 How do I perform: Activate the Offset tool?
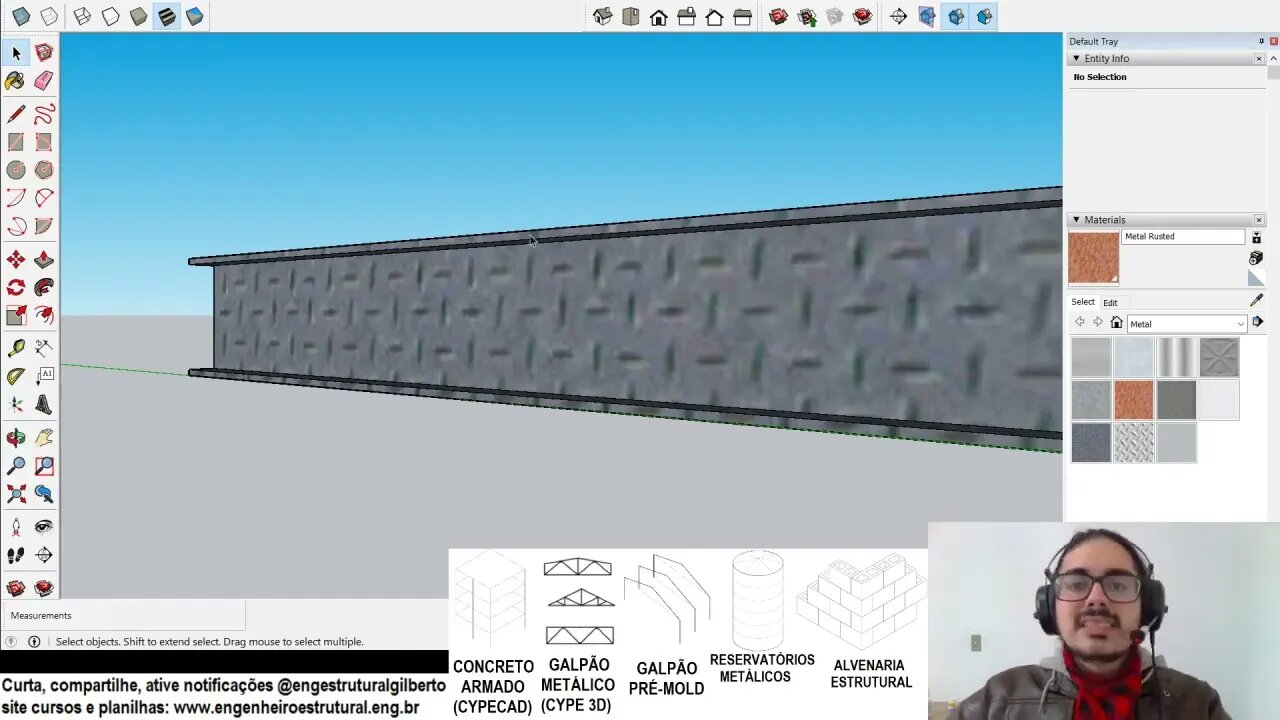(x=44, y=316)
